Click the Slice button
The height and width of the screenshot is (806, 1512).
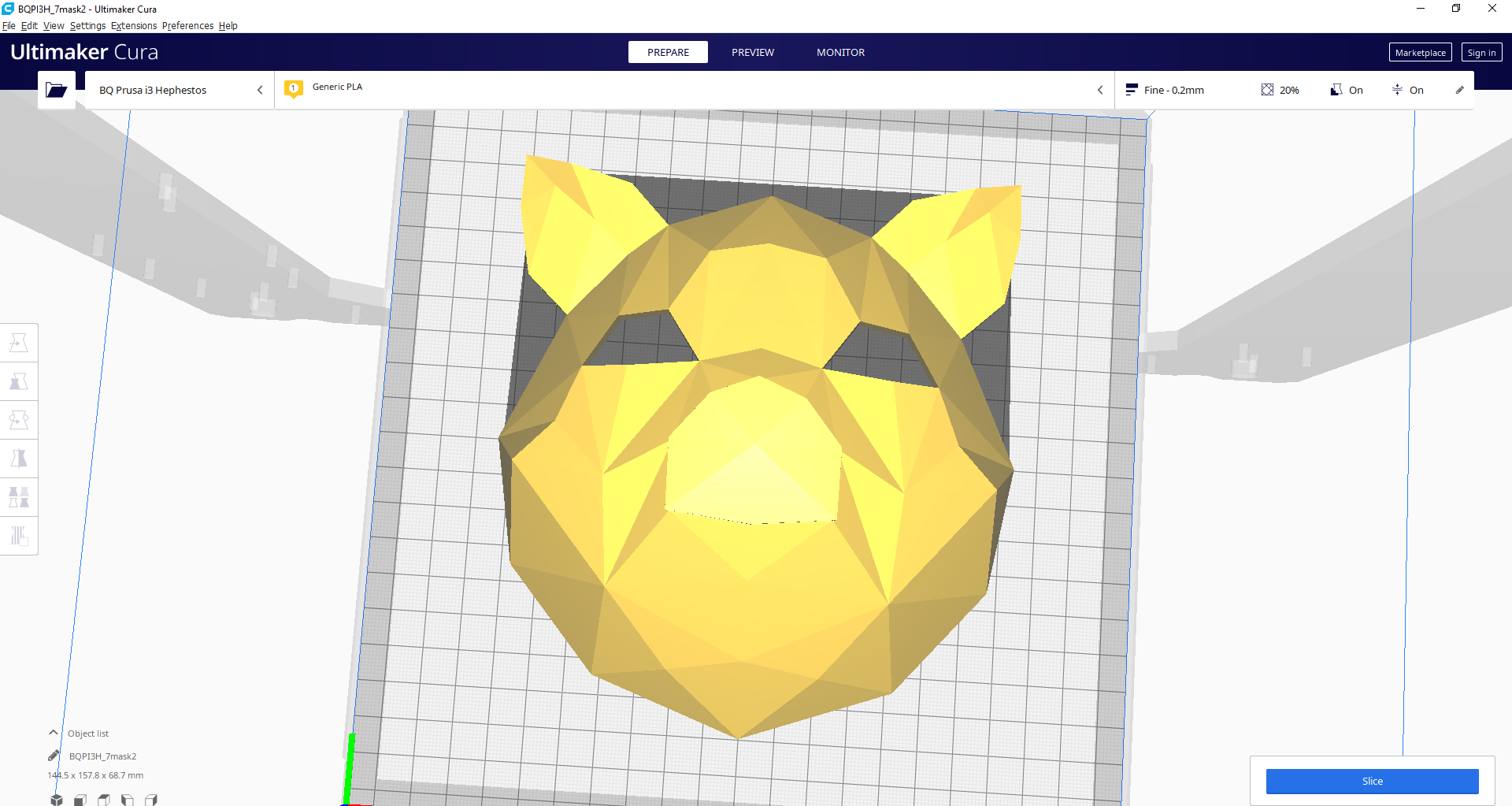pos(1372,781)
